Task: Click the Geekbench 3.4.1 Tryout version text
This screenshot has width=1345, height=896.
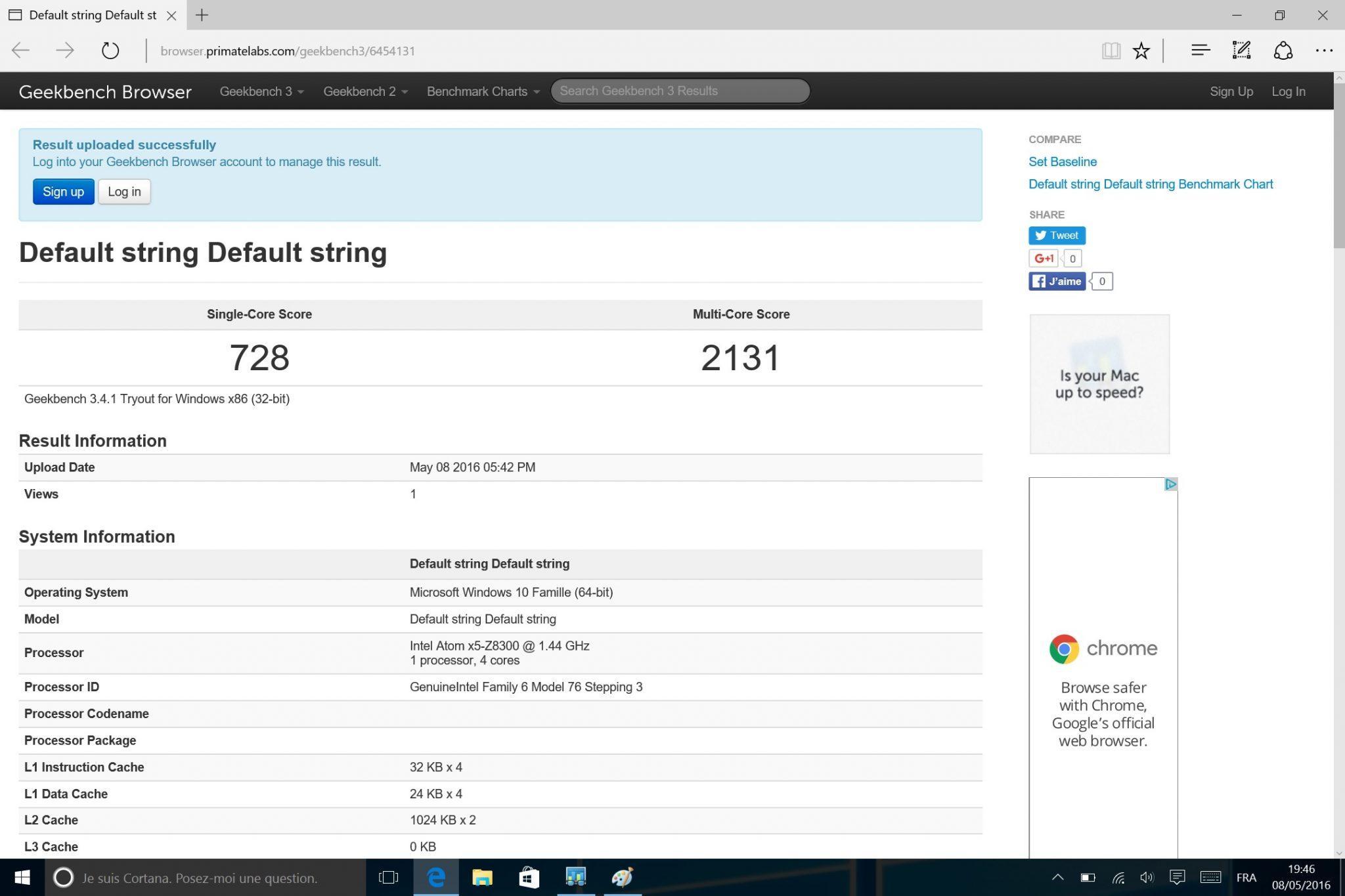Action: click(157, 399)
